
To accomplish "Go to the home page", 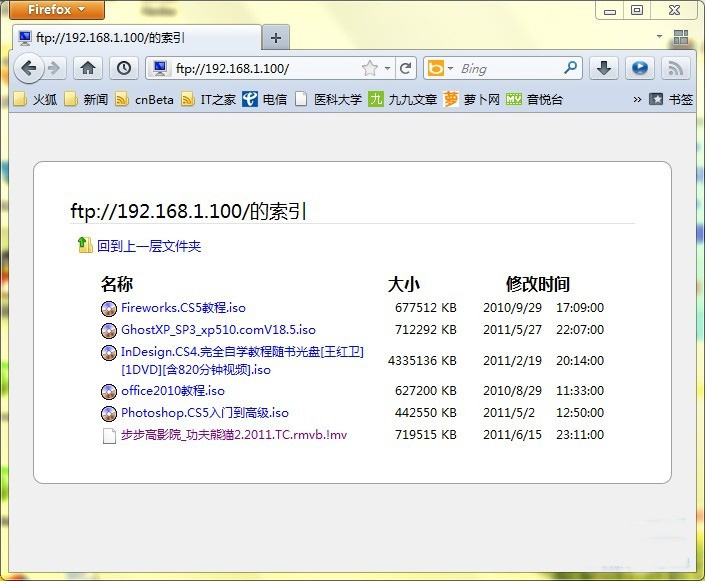I will (x=88, y=68).
